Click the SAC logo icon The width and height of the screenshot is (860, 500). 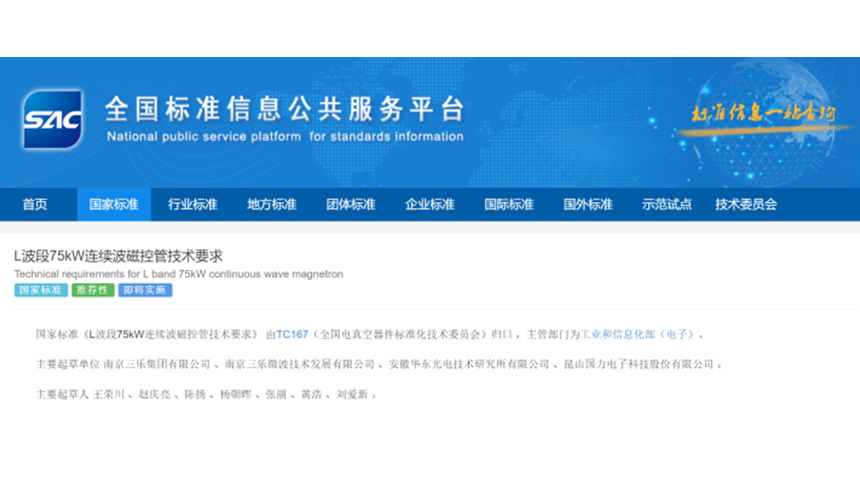coord(51,120)
